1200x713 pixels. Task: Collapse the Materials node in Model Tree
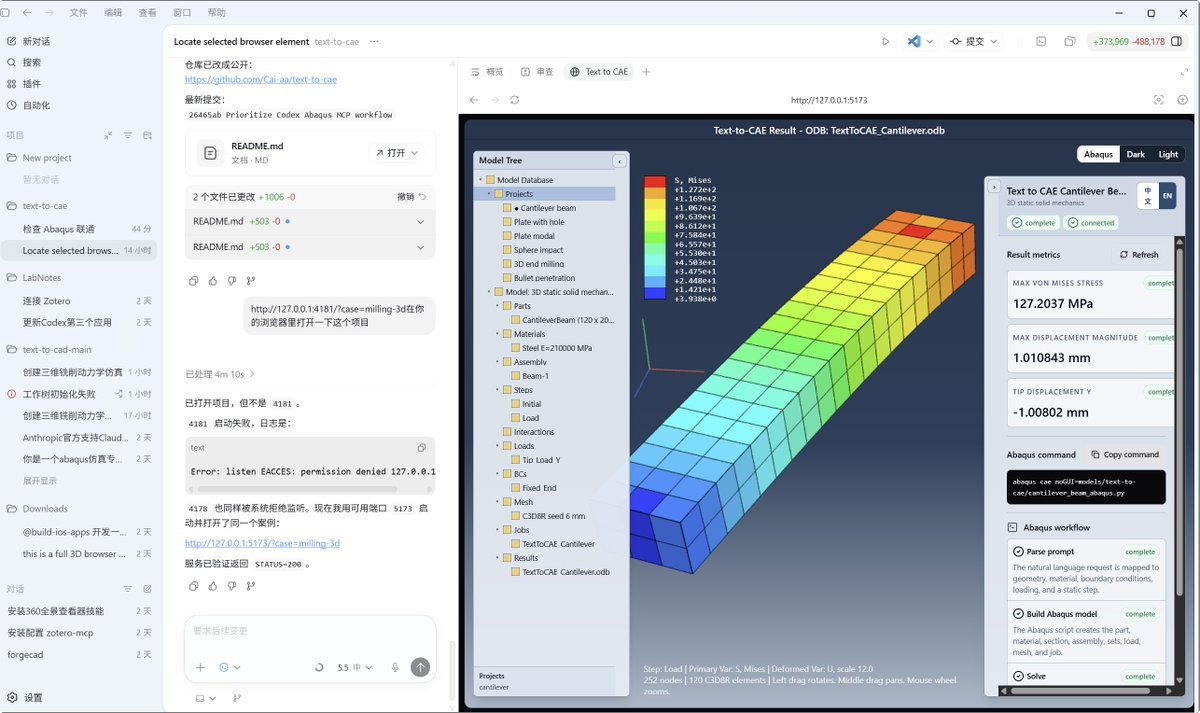pos(497,334)
